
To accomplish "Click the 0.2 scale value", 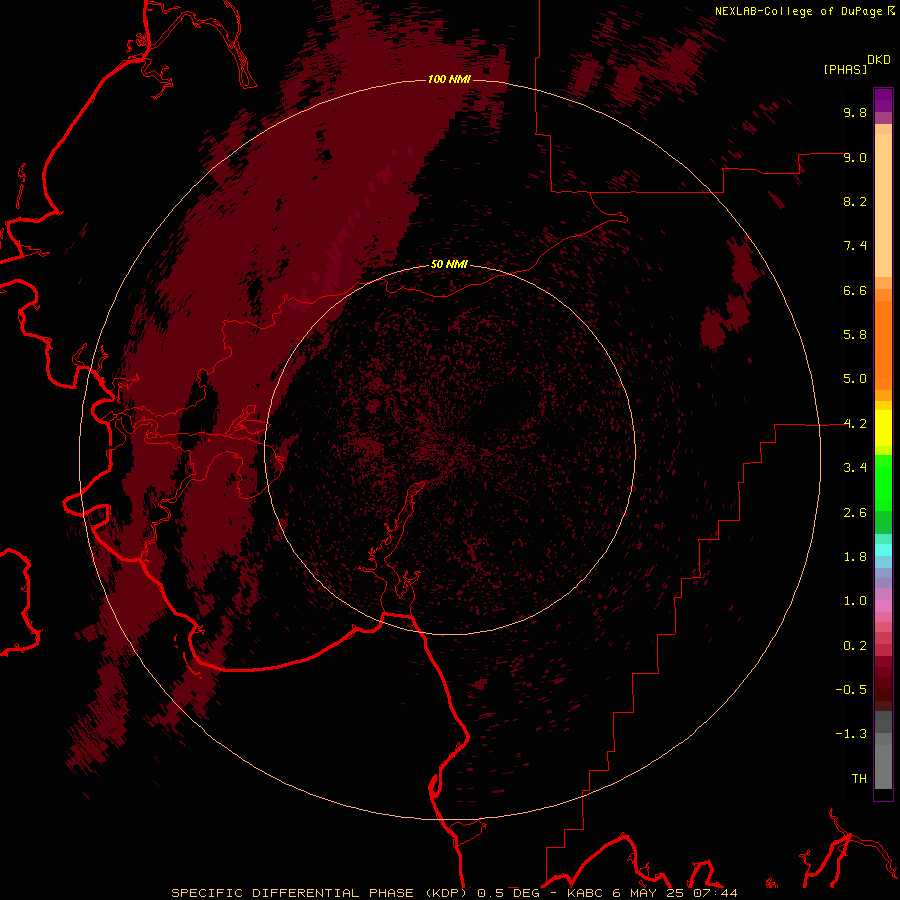I will 855,646.
